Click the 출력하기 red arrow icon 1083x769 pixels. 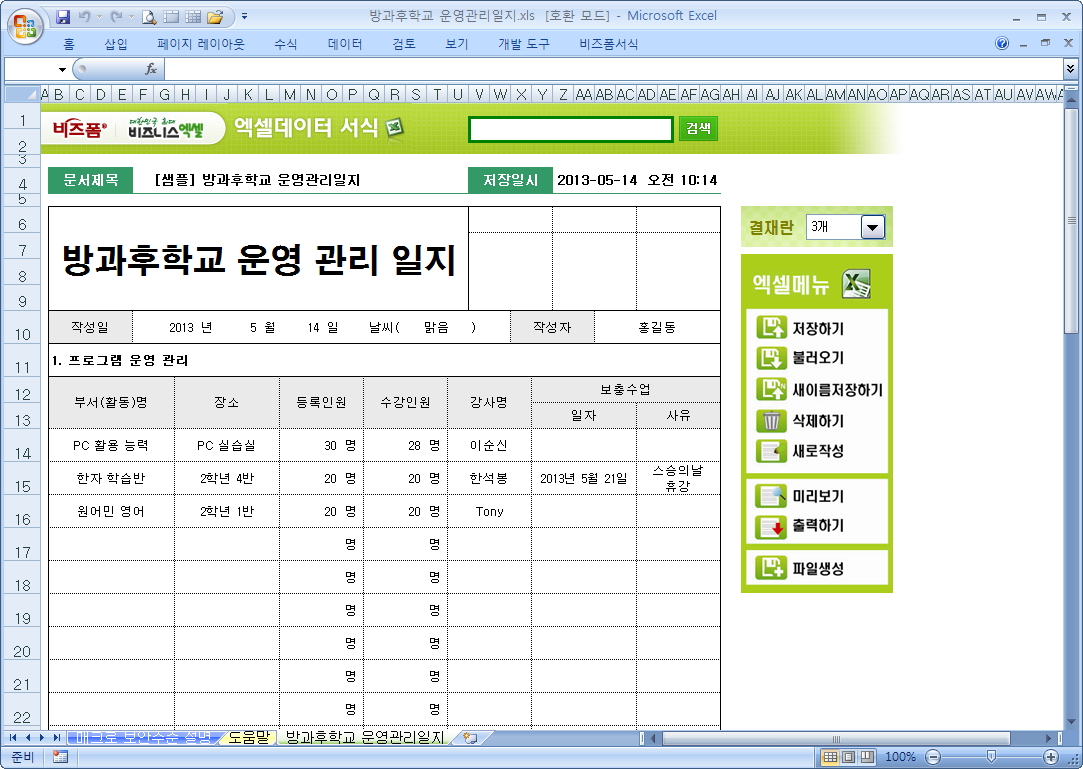(771, 526)
